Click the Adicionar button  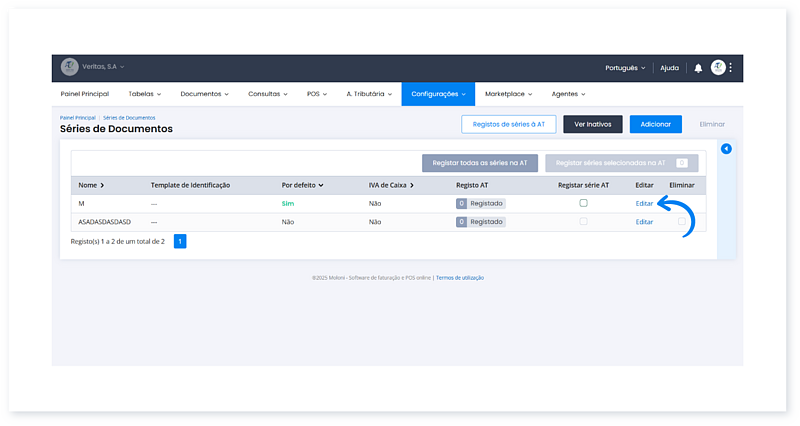655,124
